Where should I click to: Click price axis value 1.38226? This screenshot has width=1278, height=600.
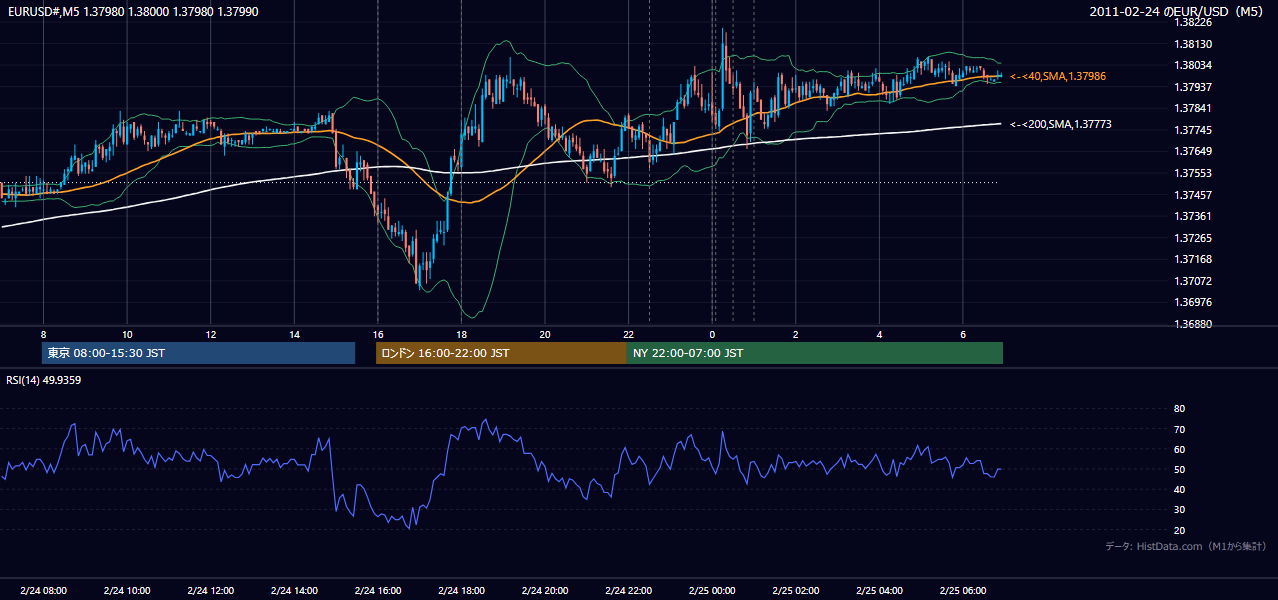1192,22
